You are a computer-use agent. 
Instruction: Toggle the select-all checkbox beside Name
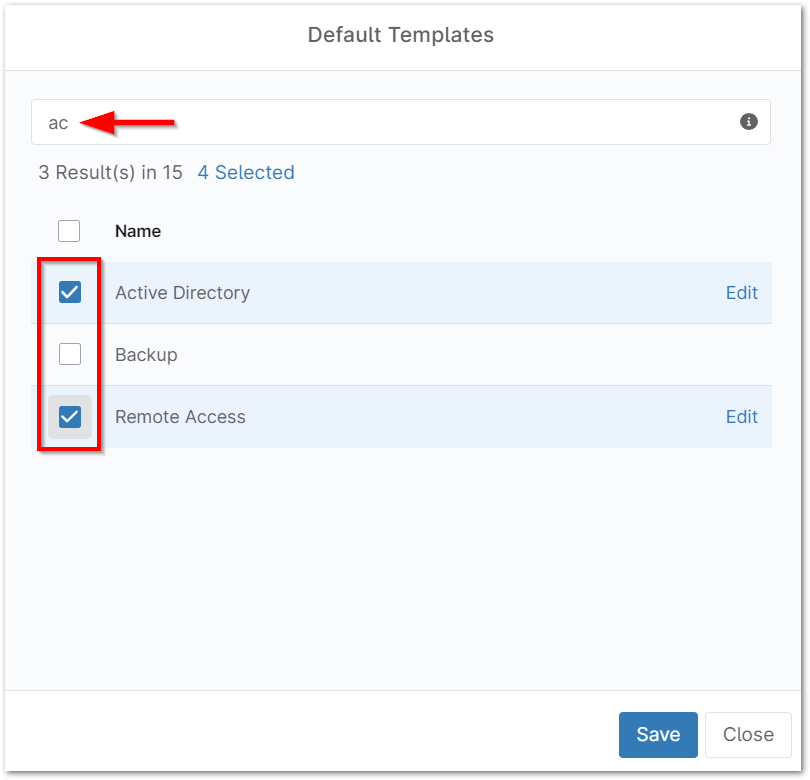(x=69, y=231)
